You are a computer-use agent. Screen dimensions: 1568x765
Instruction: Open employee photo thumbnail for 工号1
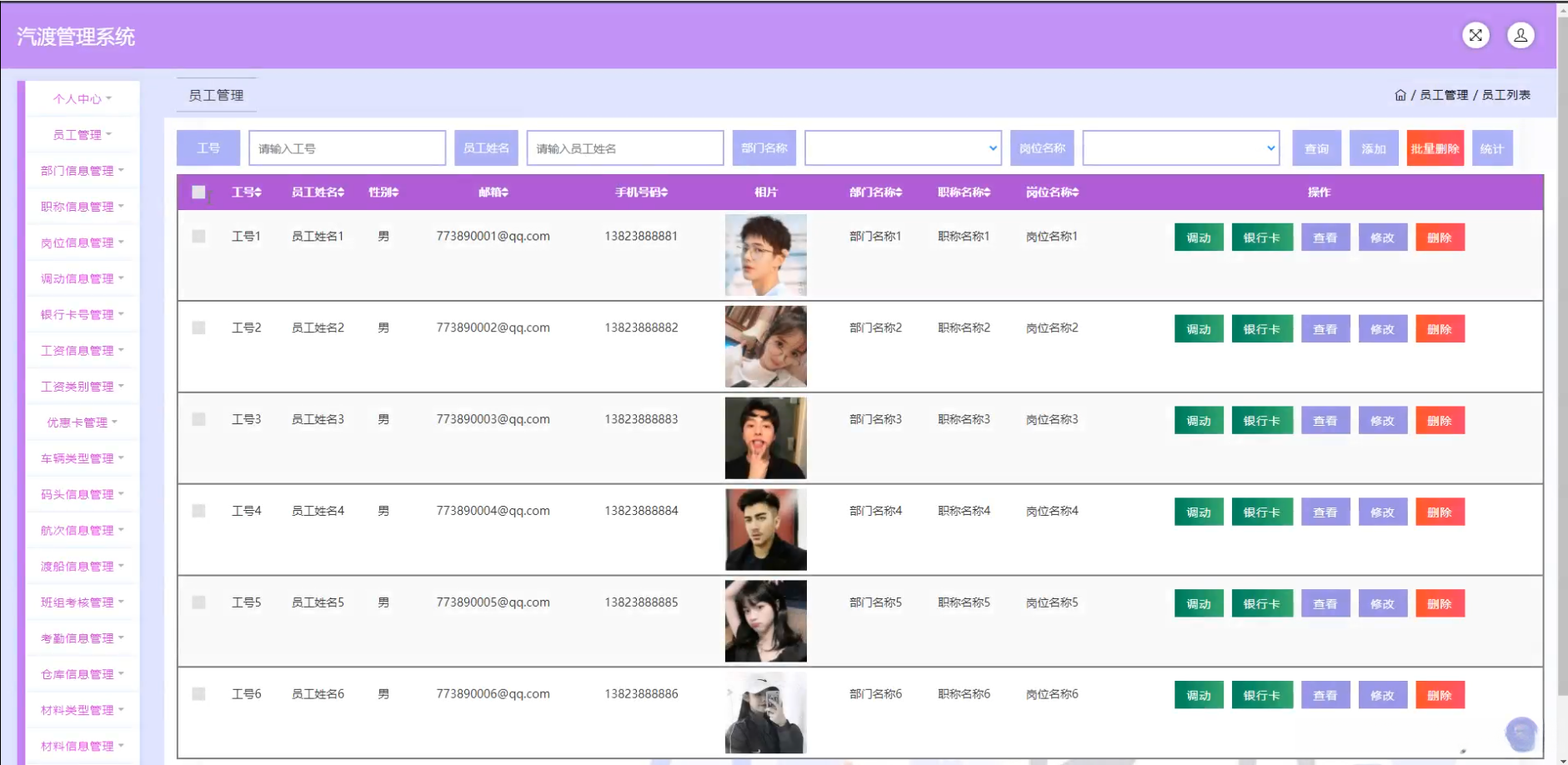tap(766, 255)
